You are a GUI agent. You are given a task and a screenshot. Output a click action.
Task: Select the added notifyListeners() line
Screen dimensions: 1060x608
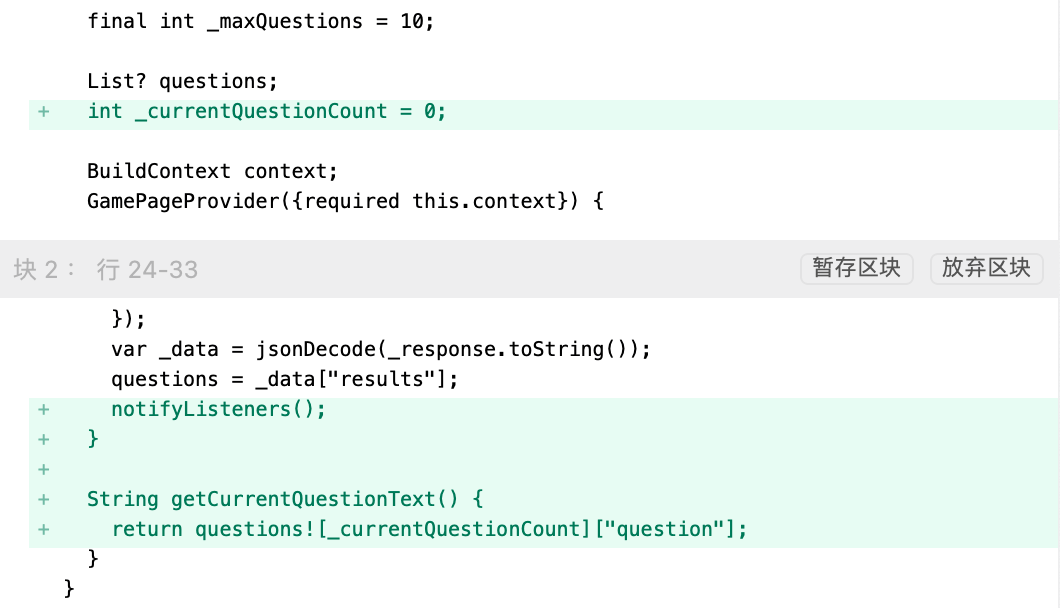(x=219, y=409)
